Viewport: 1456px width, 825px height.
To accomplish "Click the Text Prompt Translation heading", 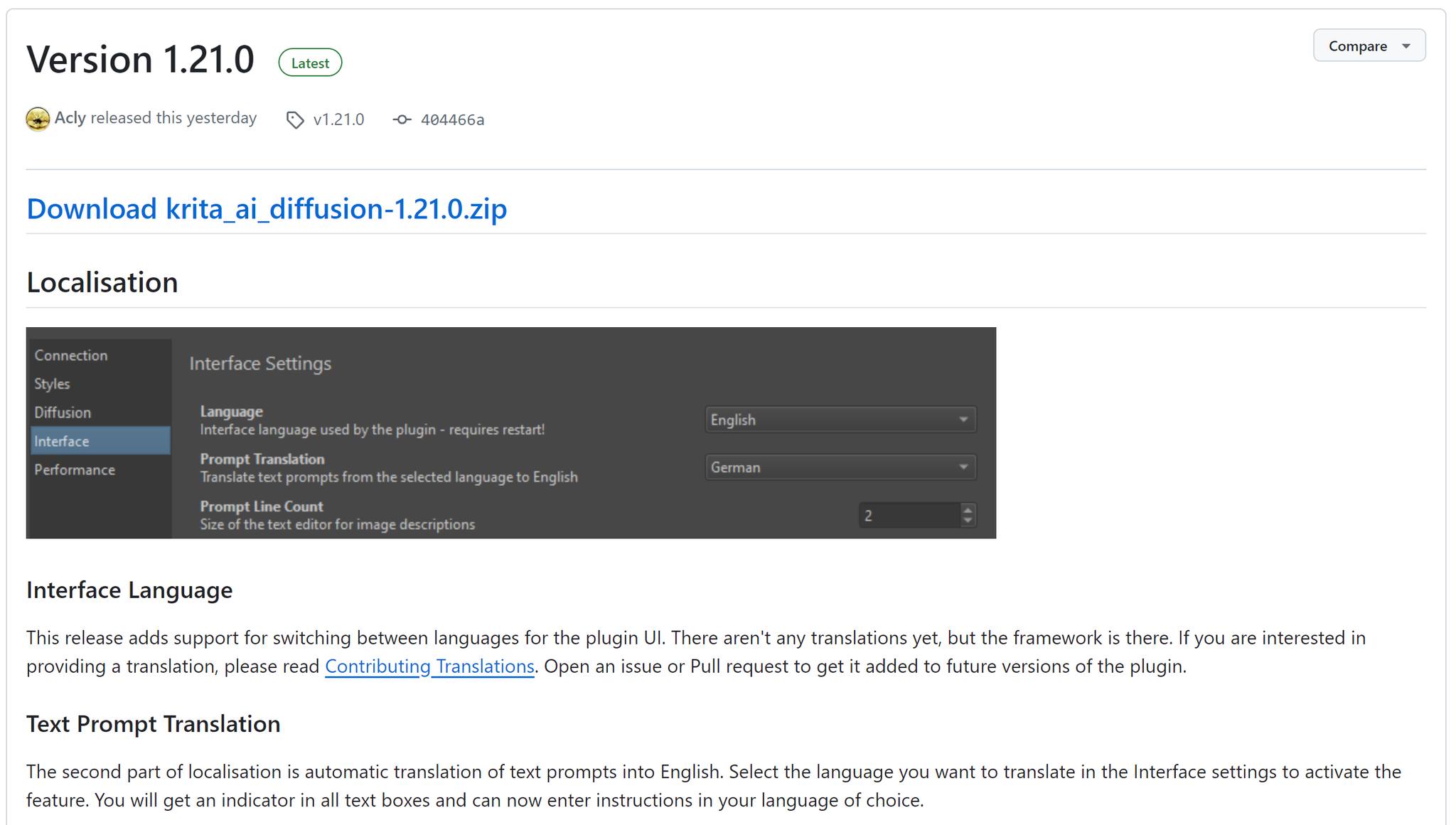I will coord(154,724).
